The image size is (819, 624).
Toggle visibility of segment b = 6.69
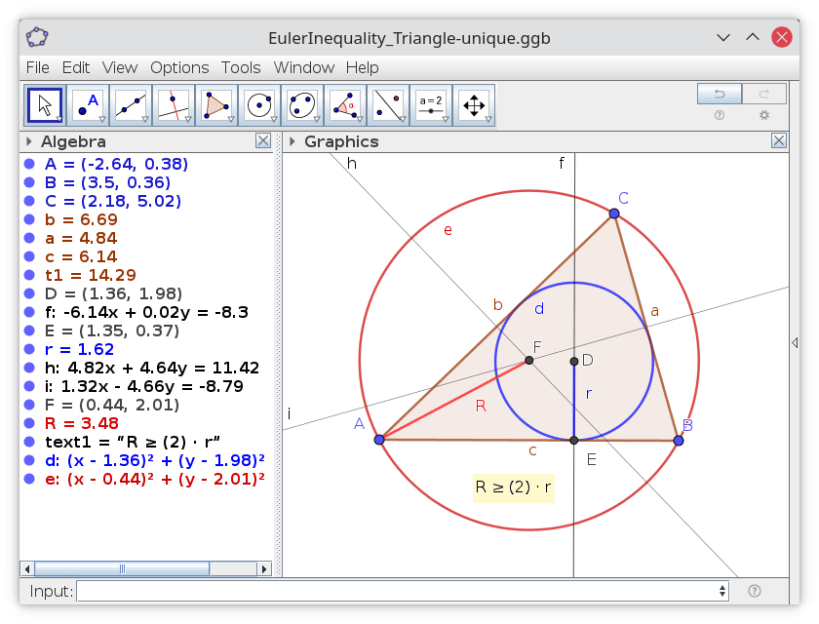tap(29, 219)
